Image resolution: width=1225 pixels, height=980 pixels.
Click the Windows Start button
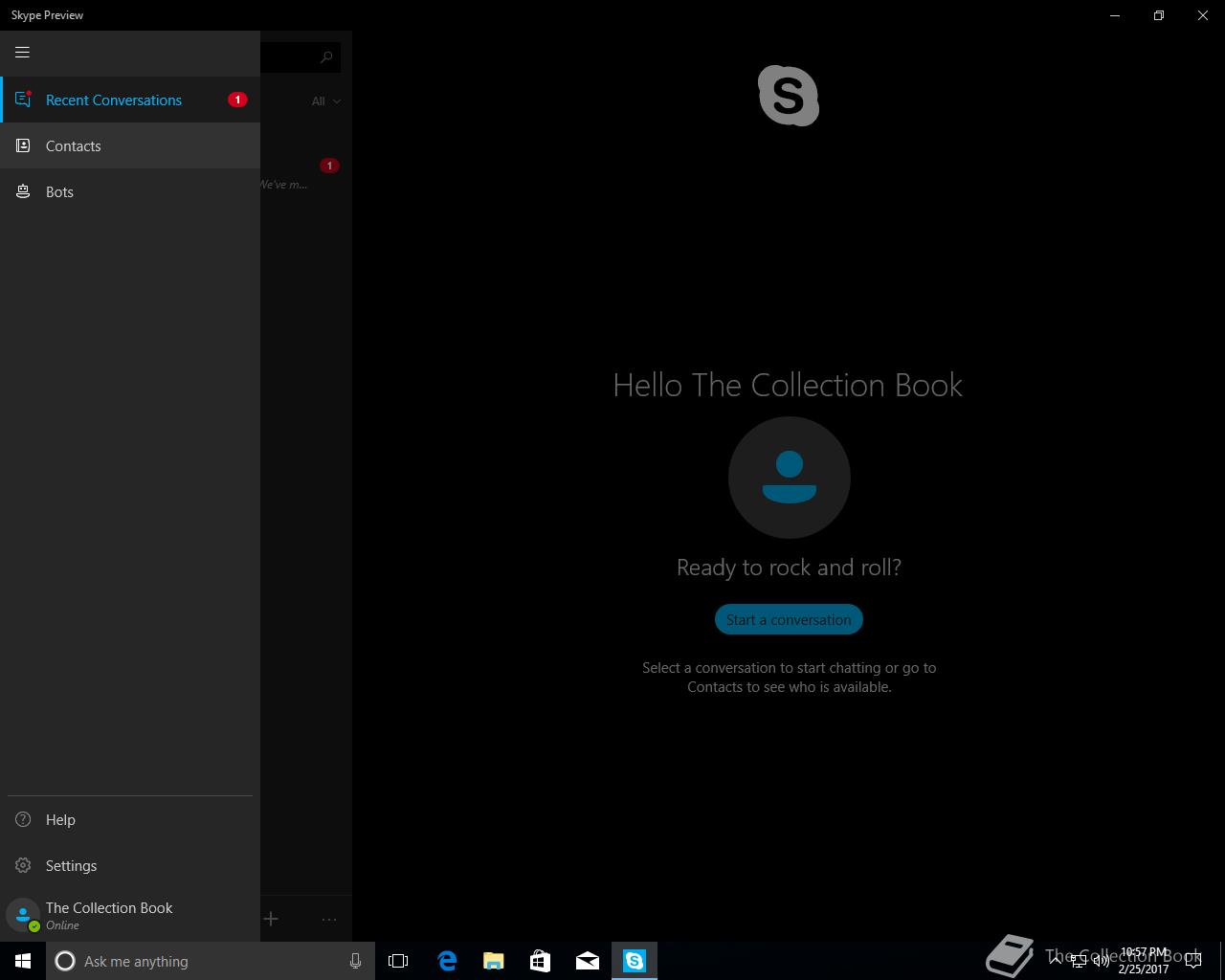click(x=23, y=961)
